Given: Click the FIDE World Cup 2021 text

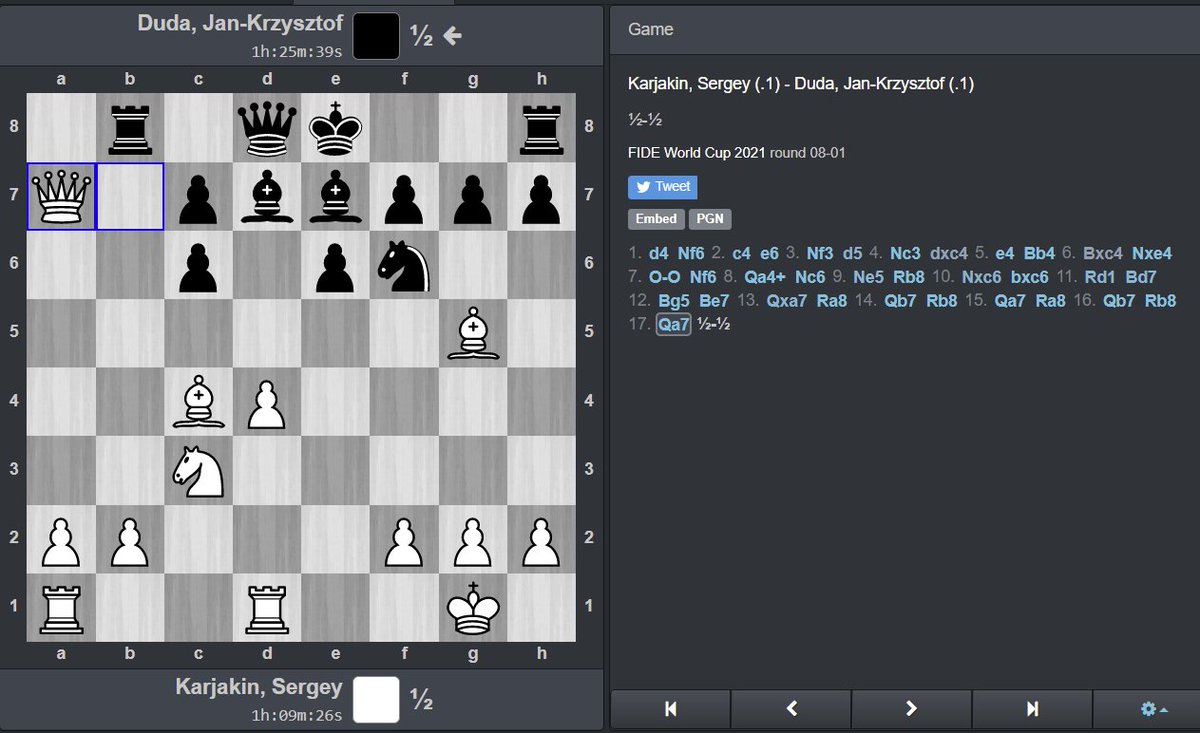Looking at the screenshot, I should coord(696,154).
